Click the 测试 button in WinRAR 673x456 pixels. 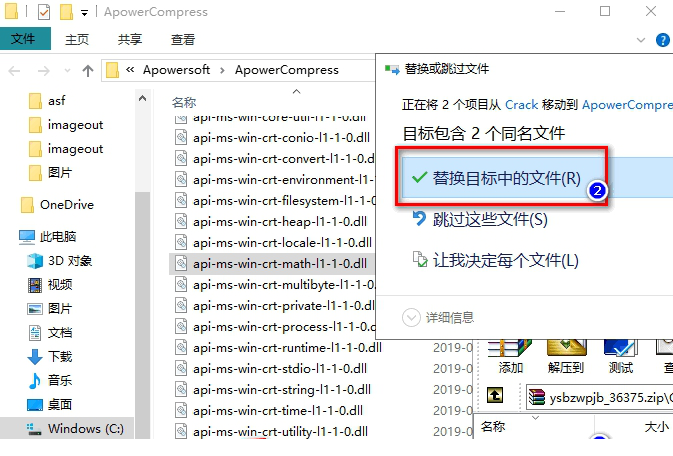point(621,356)
